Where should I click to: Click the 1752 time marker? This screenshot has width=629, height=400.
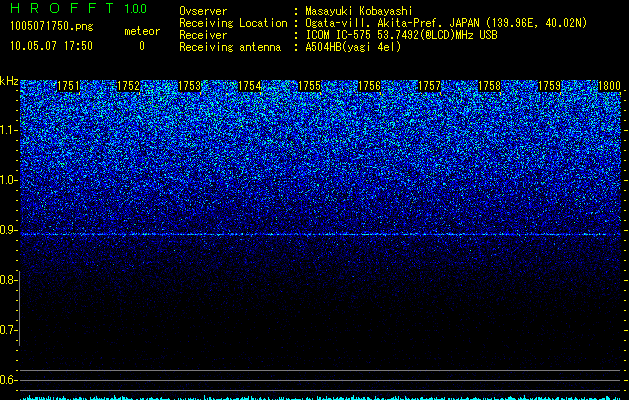(x=128, y=86)
